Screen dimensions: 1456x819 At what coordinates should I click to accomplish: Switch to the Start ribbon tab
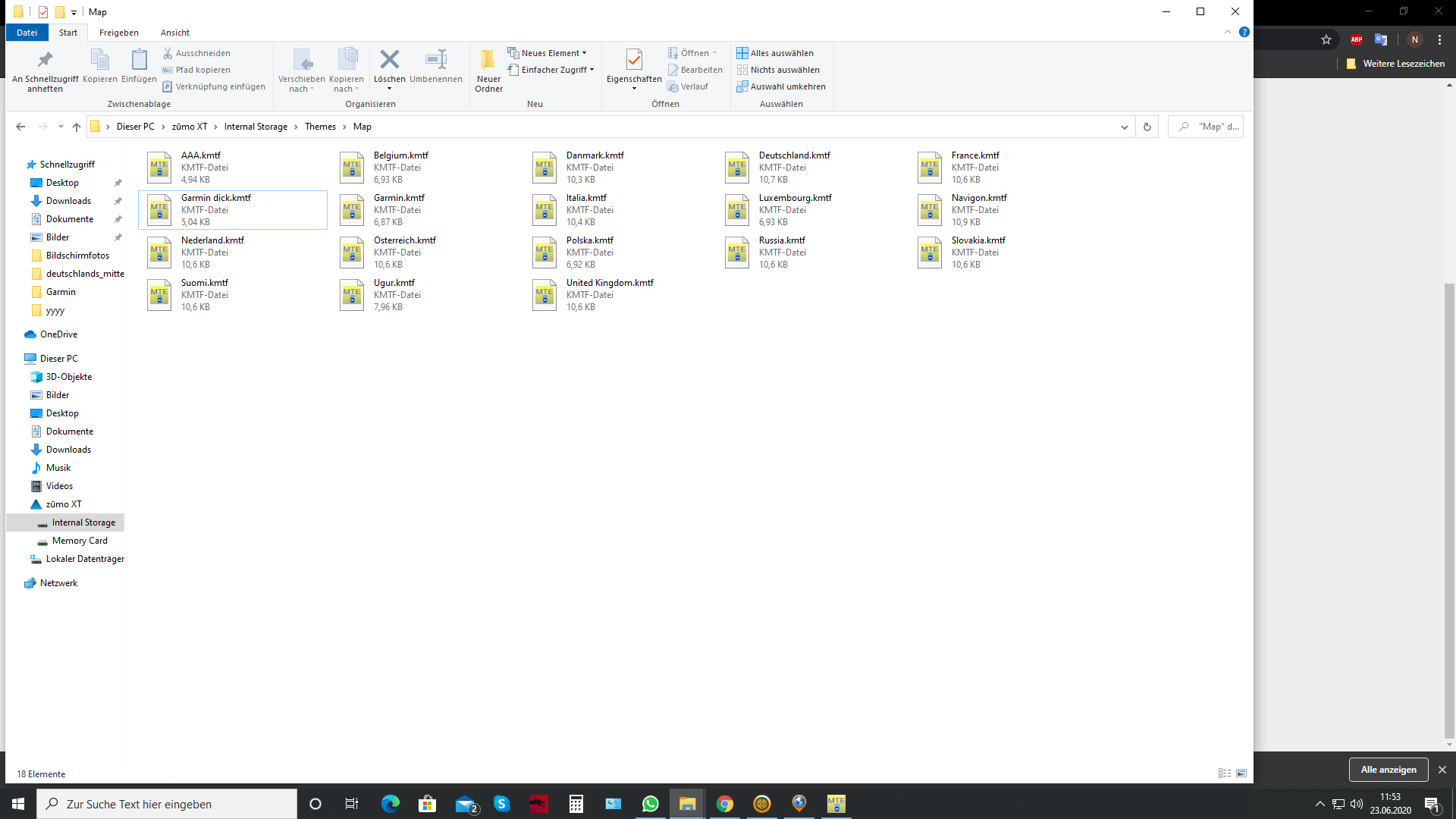(x=68, y=33)
